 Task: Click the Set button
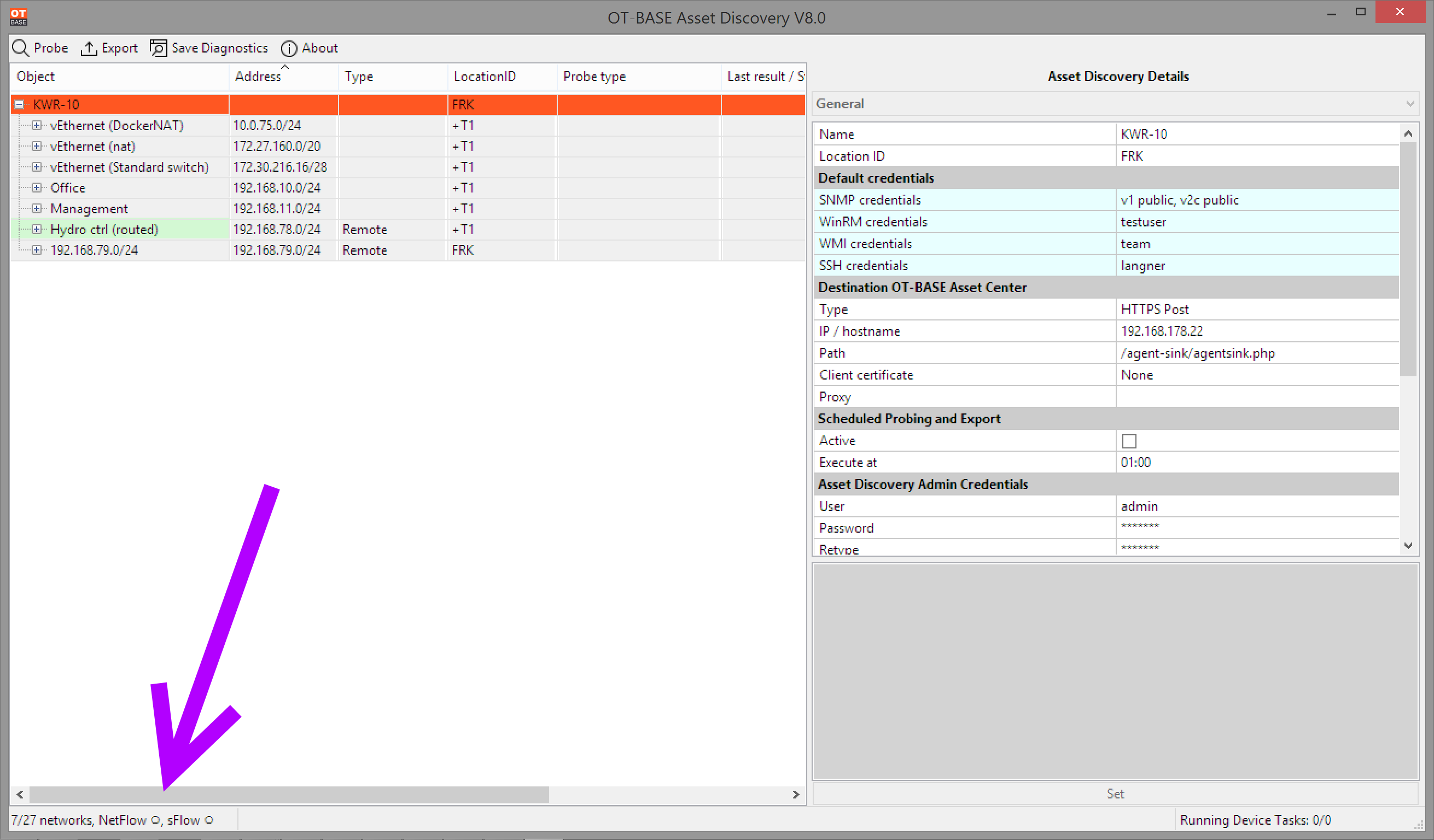tap(1115, 794)
